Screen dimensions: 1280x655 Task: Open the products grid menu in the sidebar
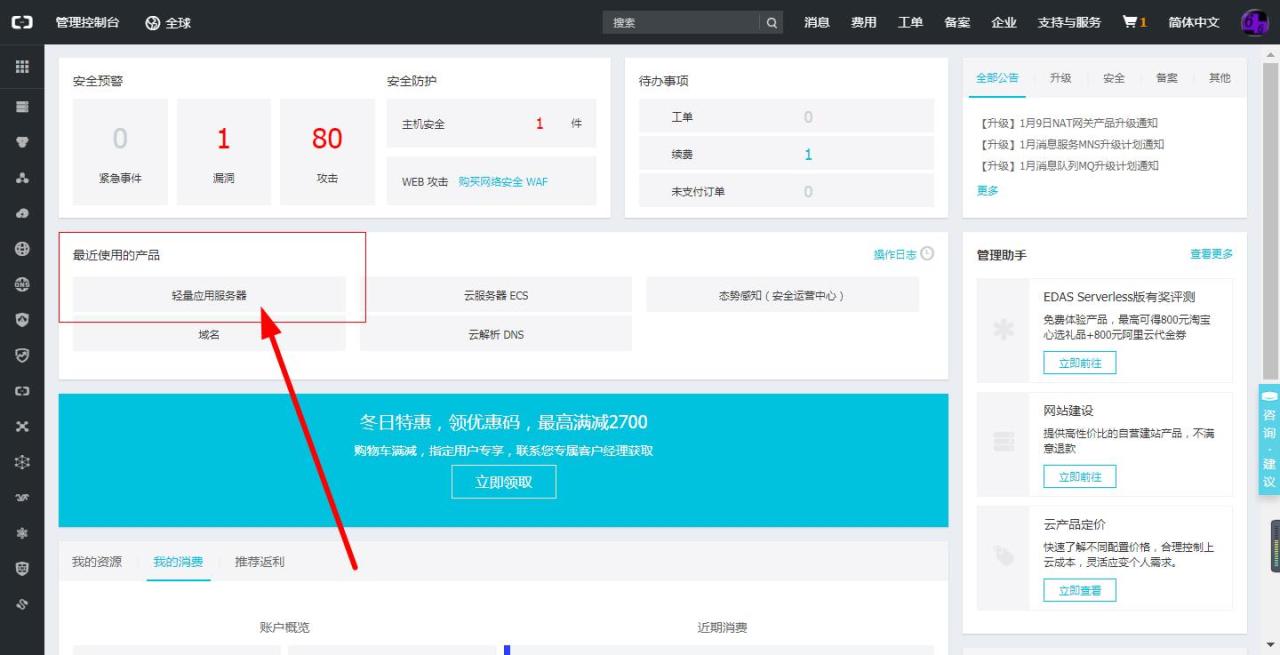coord(22,67)
